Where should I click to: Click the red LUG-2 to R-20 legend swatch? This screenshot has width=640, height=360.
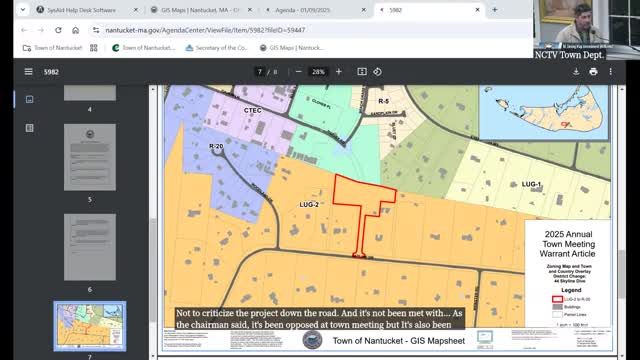pos(557,299)
